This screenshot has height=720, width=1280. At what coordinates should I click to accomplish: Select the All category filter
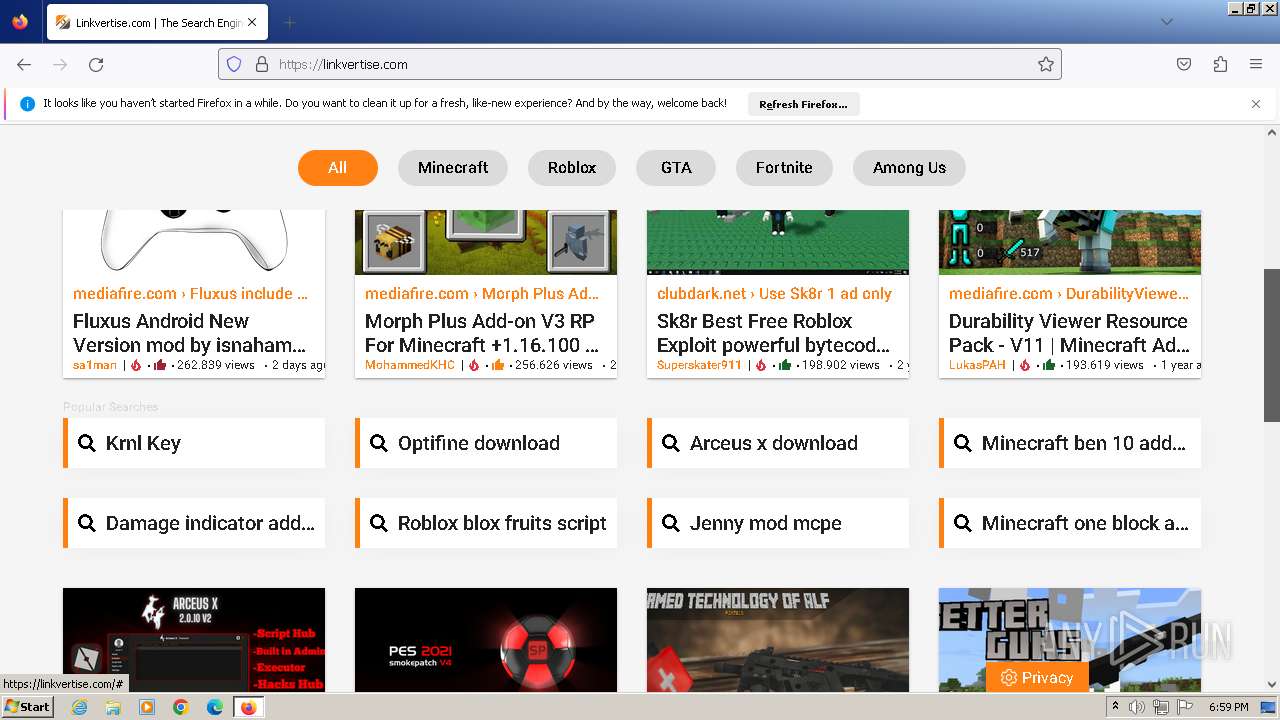[x=338, y=168]
